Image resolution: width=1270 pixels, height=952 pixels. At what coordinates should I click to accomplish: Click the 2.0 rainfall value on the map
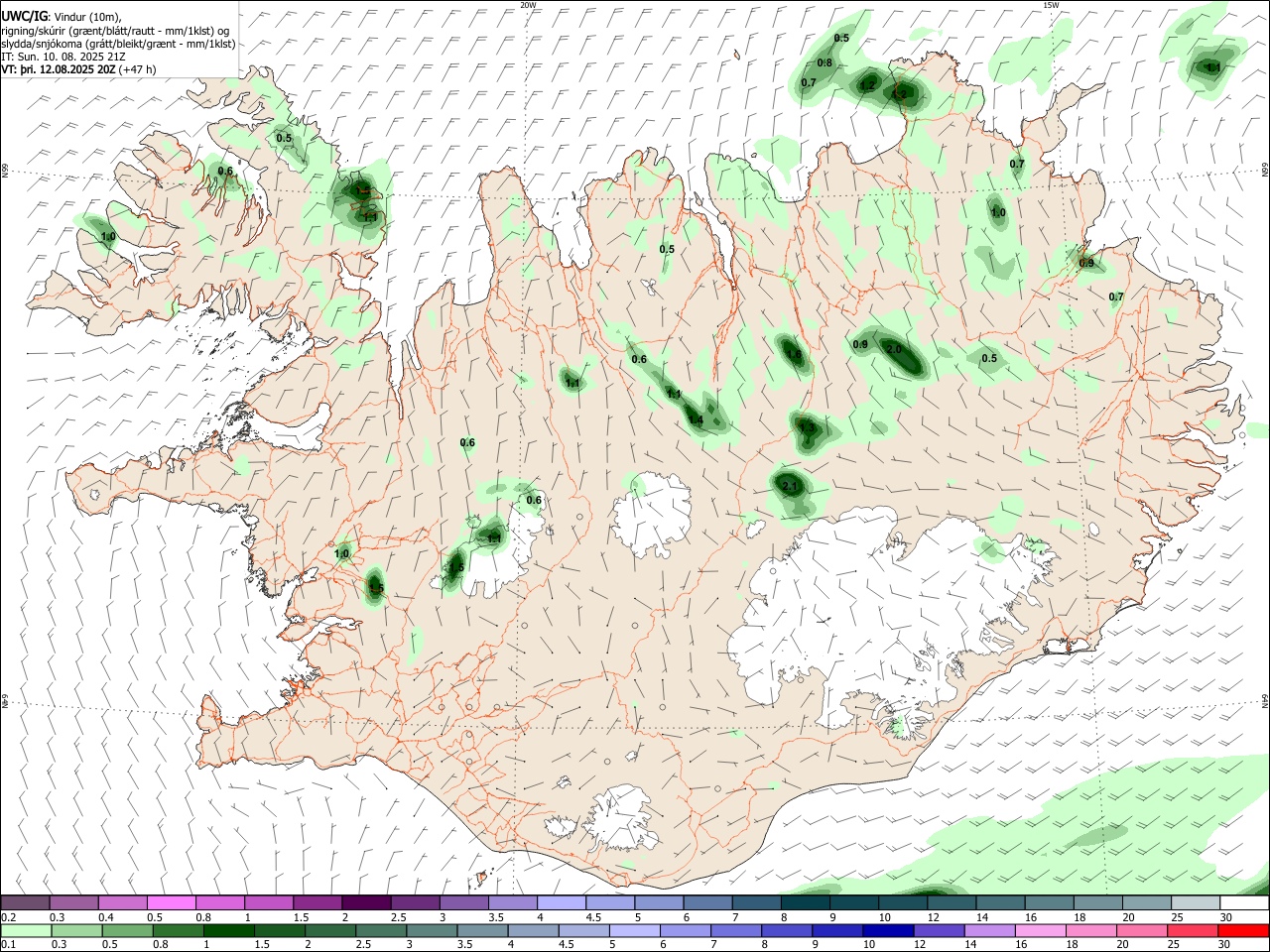coord(894,349)
